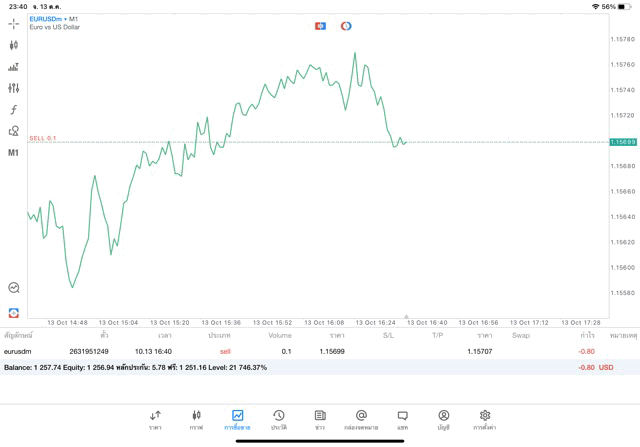This screenshot has width=640, height=447.
Task: Open the News tab
Action: point(320,420)
